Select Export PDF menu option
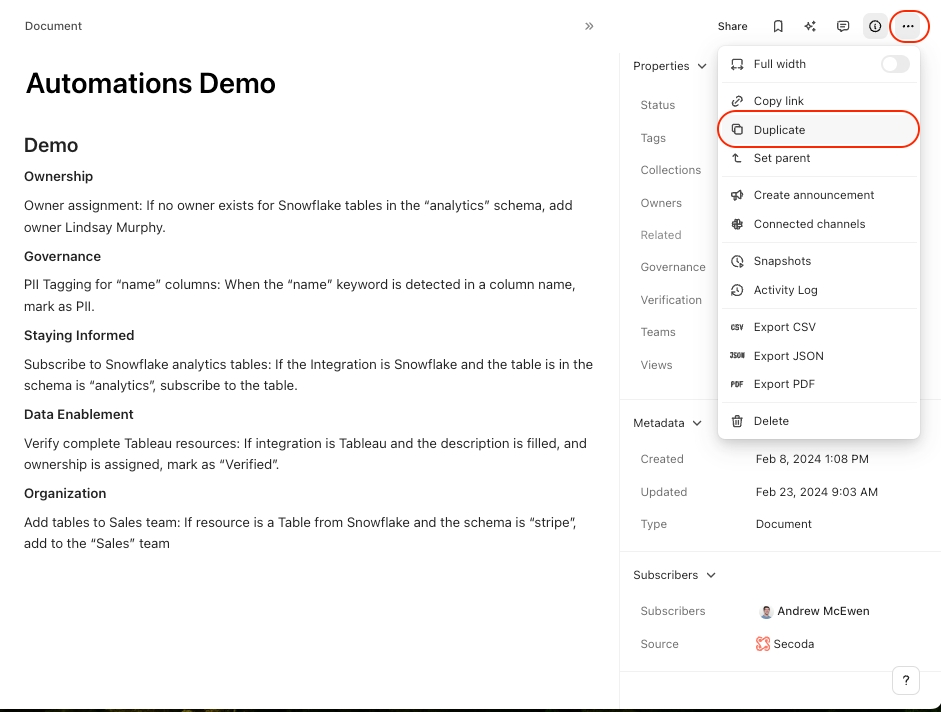Screen dimensions: 941x712 (784, 384)
